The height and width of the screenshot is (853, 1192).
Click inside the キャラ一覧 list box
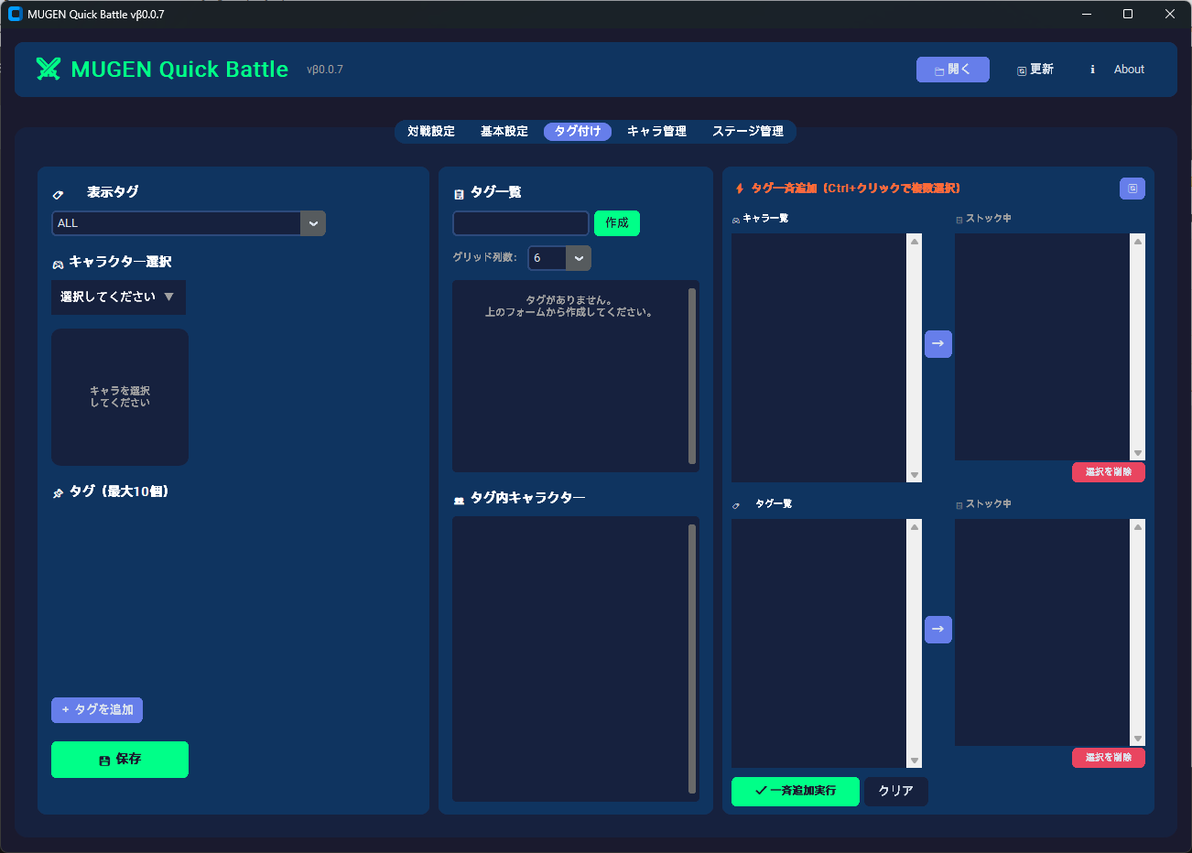click(x=819, y=358)
